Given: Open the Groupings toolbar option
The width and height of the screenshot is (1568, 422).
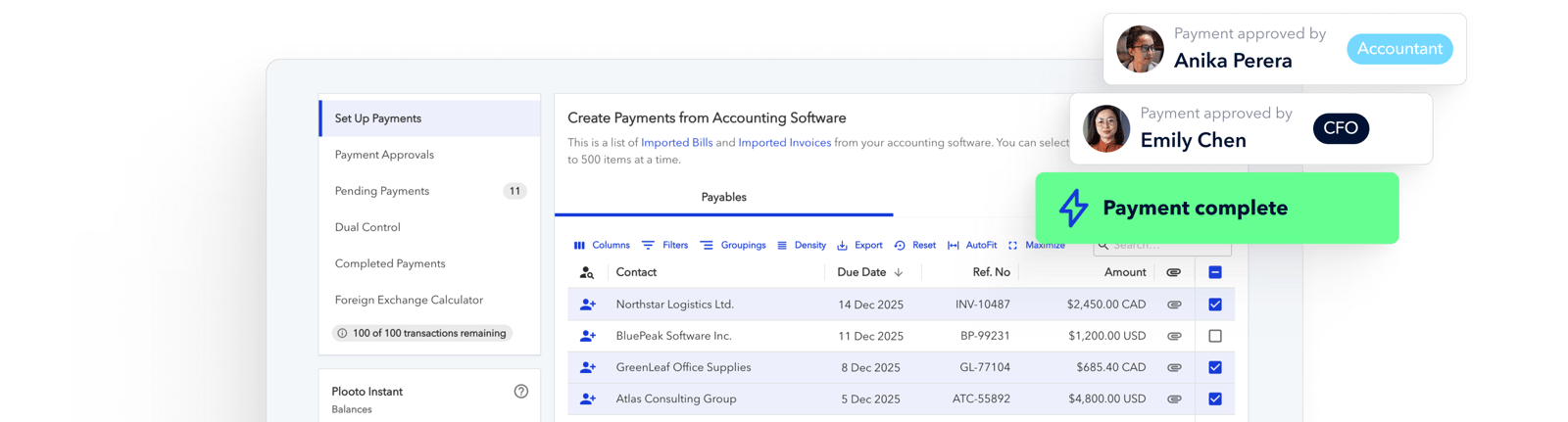Looking at the screenshot, I should pyautogui.click(x=733, y=246).
